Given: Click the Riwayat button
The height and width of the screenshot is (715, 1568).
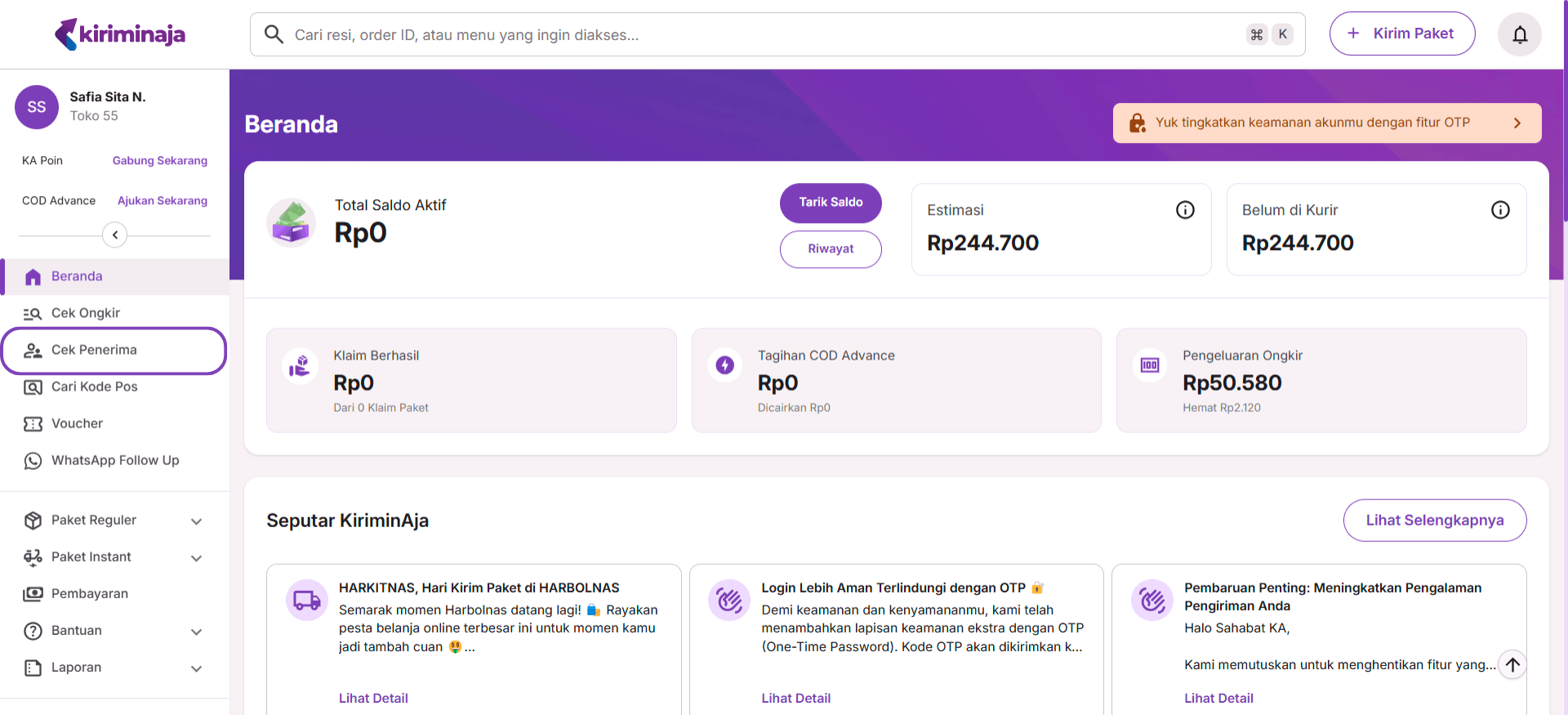Looking at the screenshot, I should pyautogui.click(x=831, y=249).
